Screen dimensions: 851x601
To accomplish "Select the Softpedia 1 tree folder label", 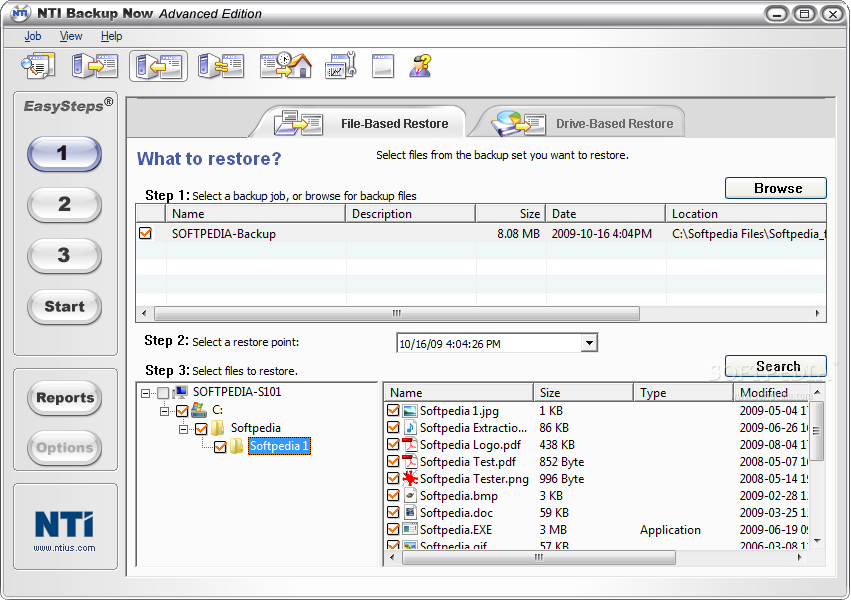I will click(280, 446).
